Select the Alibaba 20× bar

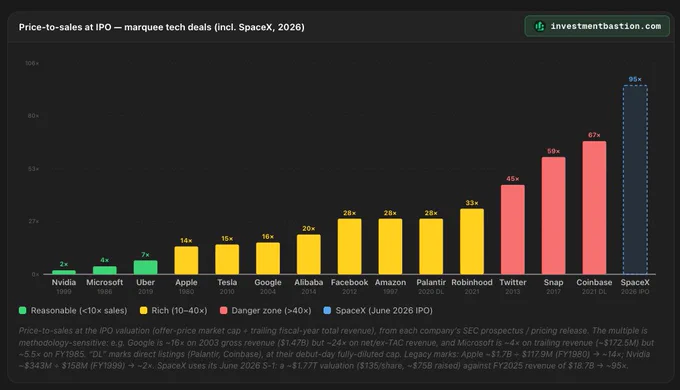308,254
